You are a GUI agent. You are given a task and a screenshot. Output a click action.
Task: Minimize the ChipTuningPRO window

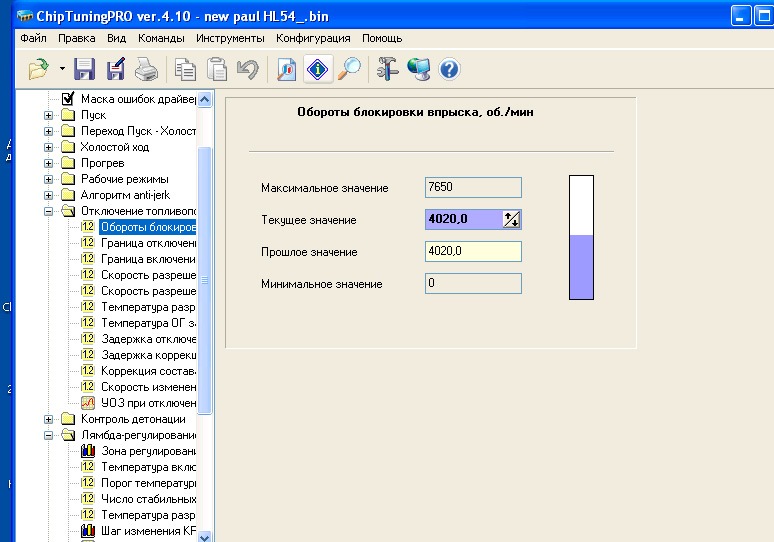[x=740, y=16]
